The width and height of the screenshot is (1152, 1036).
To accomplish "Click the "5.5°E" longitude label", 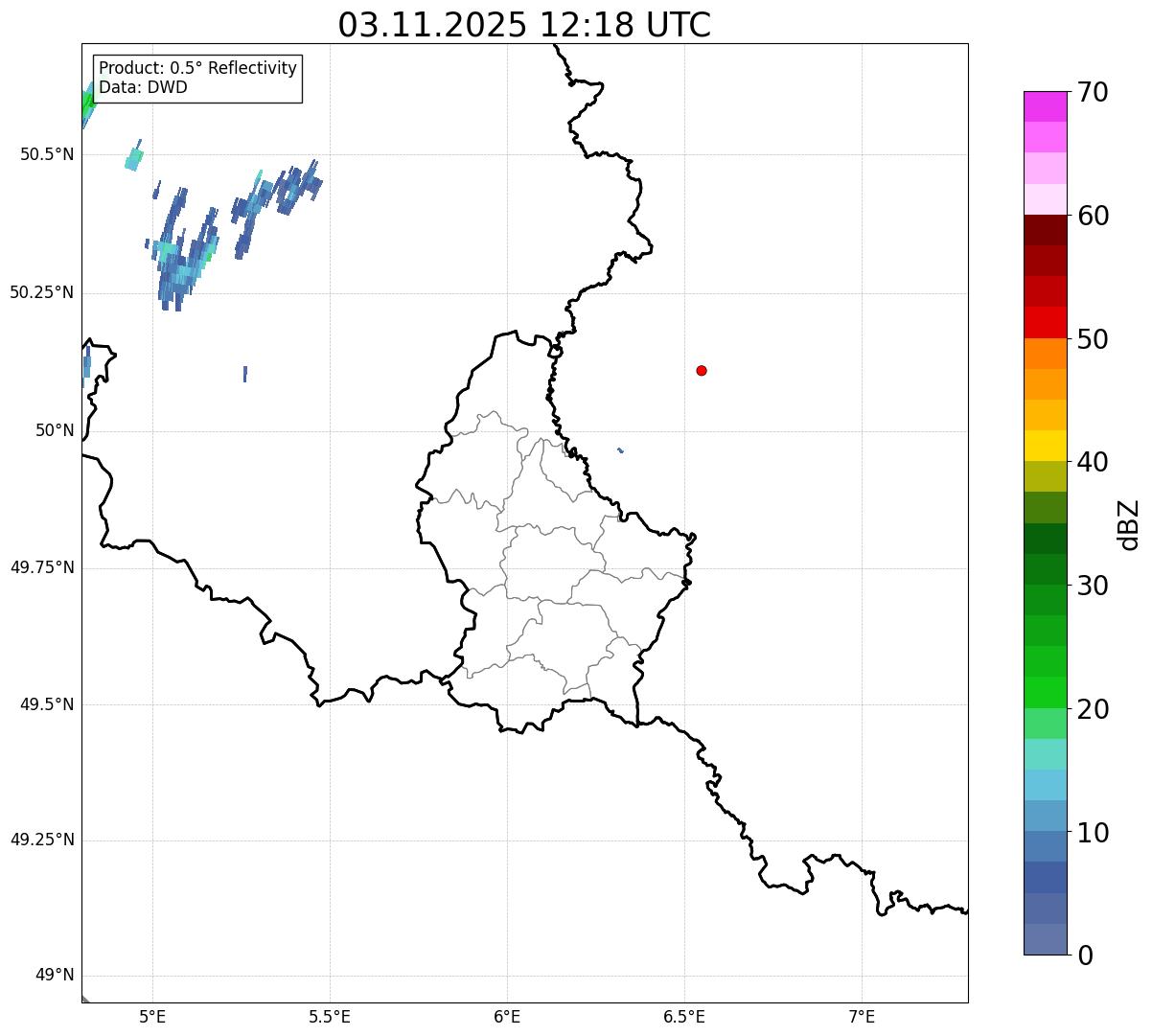I will [x=330, y=1017].
